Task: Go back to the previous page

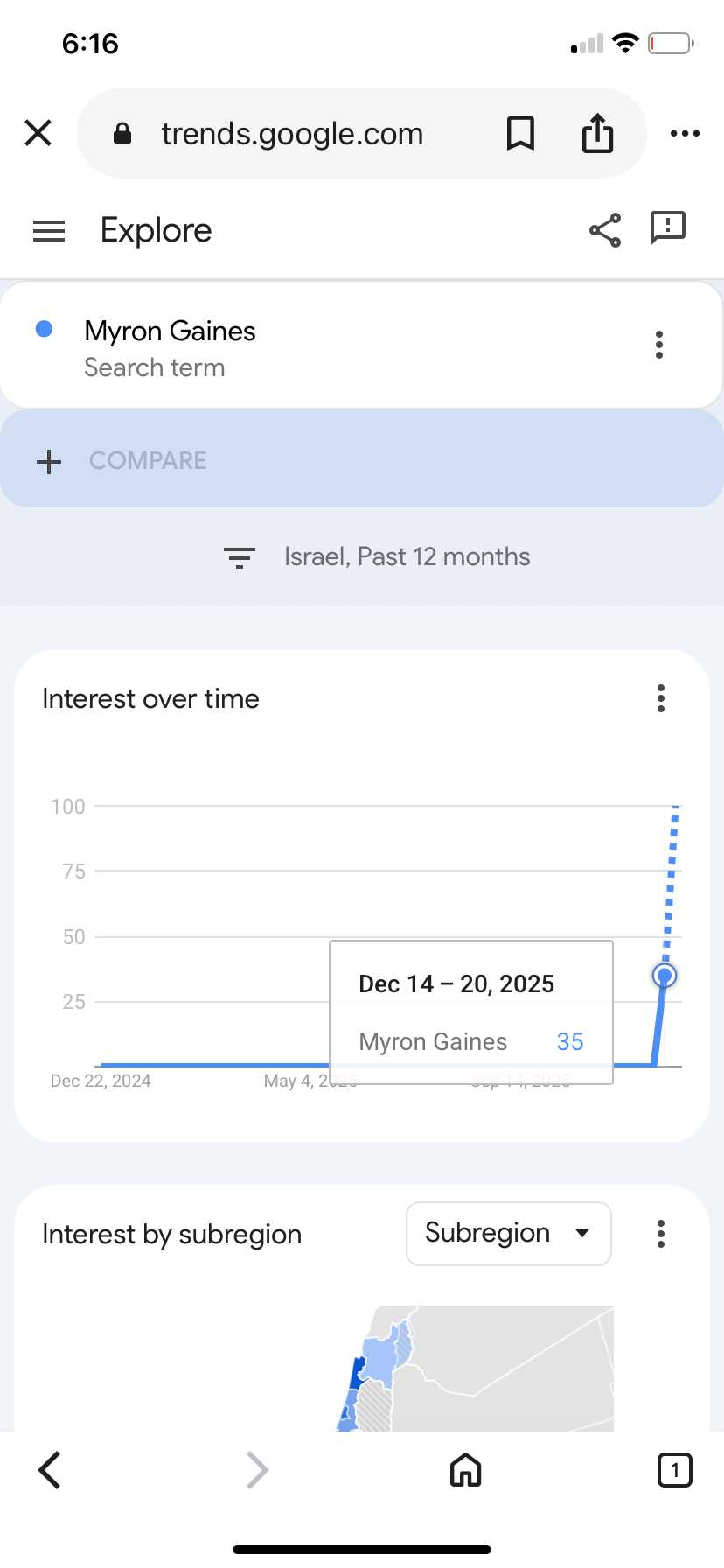Action: click(50, 1470)
